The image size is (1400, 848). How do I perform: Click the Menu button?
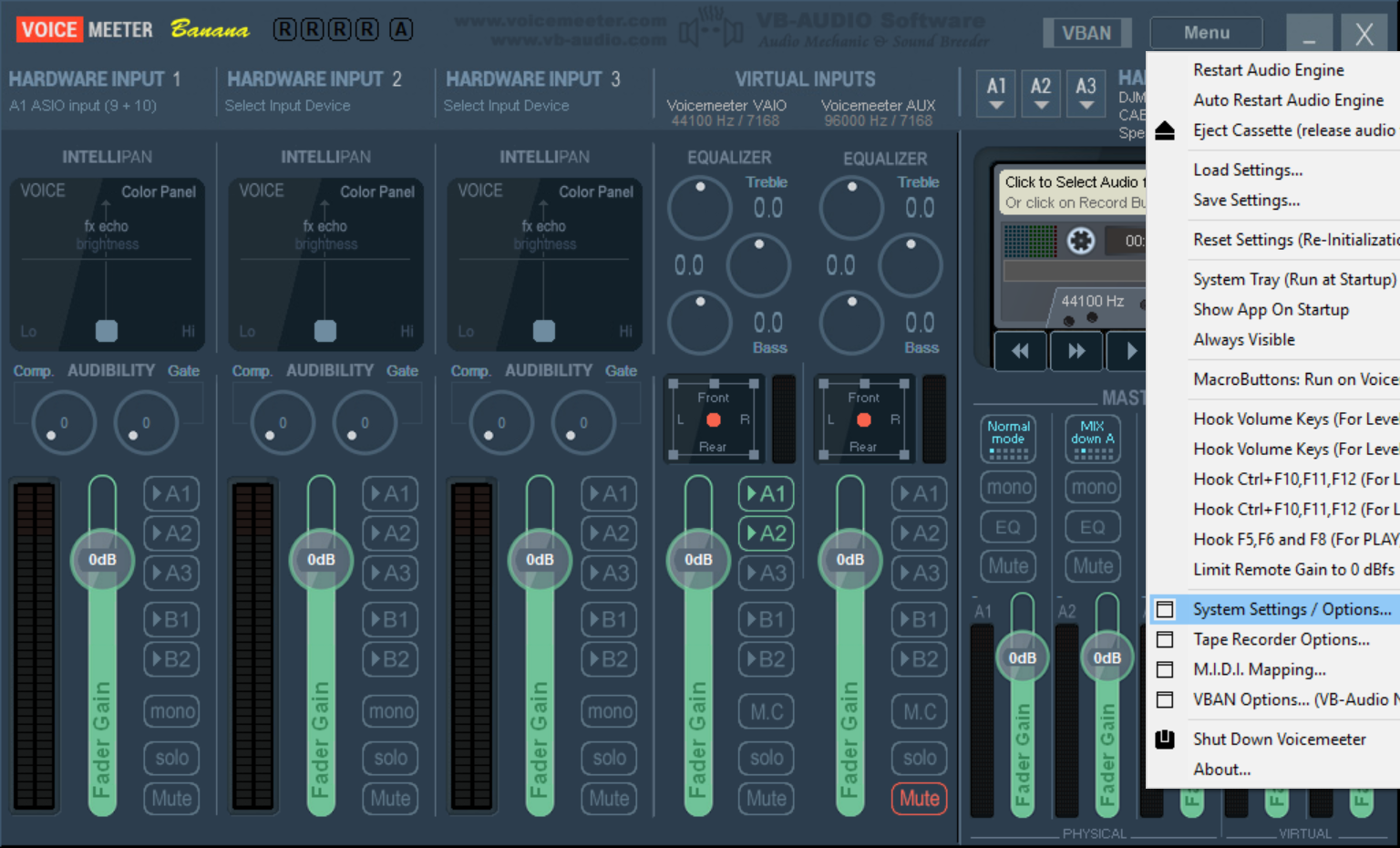[1207, 33]
